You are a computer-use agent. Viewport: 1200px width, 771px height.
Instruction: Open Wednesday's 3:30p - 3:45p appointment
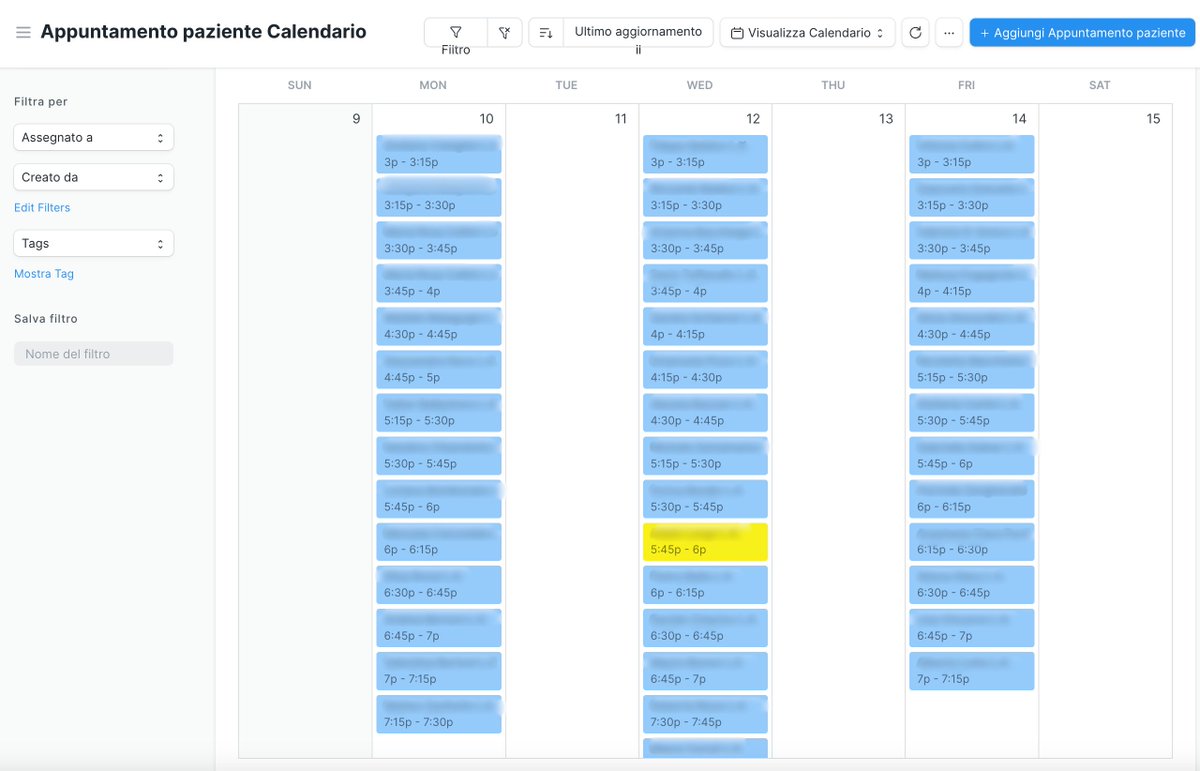(x=705, y=240)
